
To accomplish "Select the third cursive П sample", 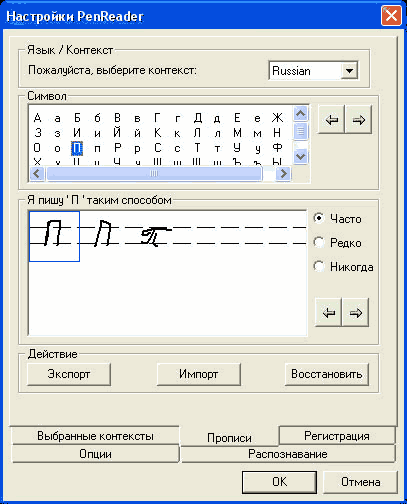I will pyautogui.click(x=155, y=236).
